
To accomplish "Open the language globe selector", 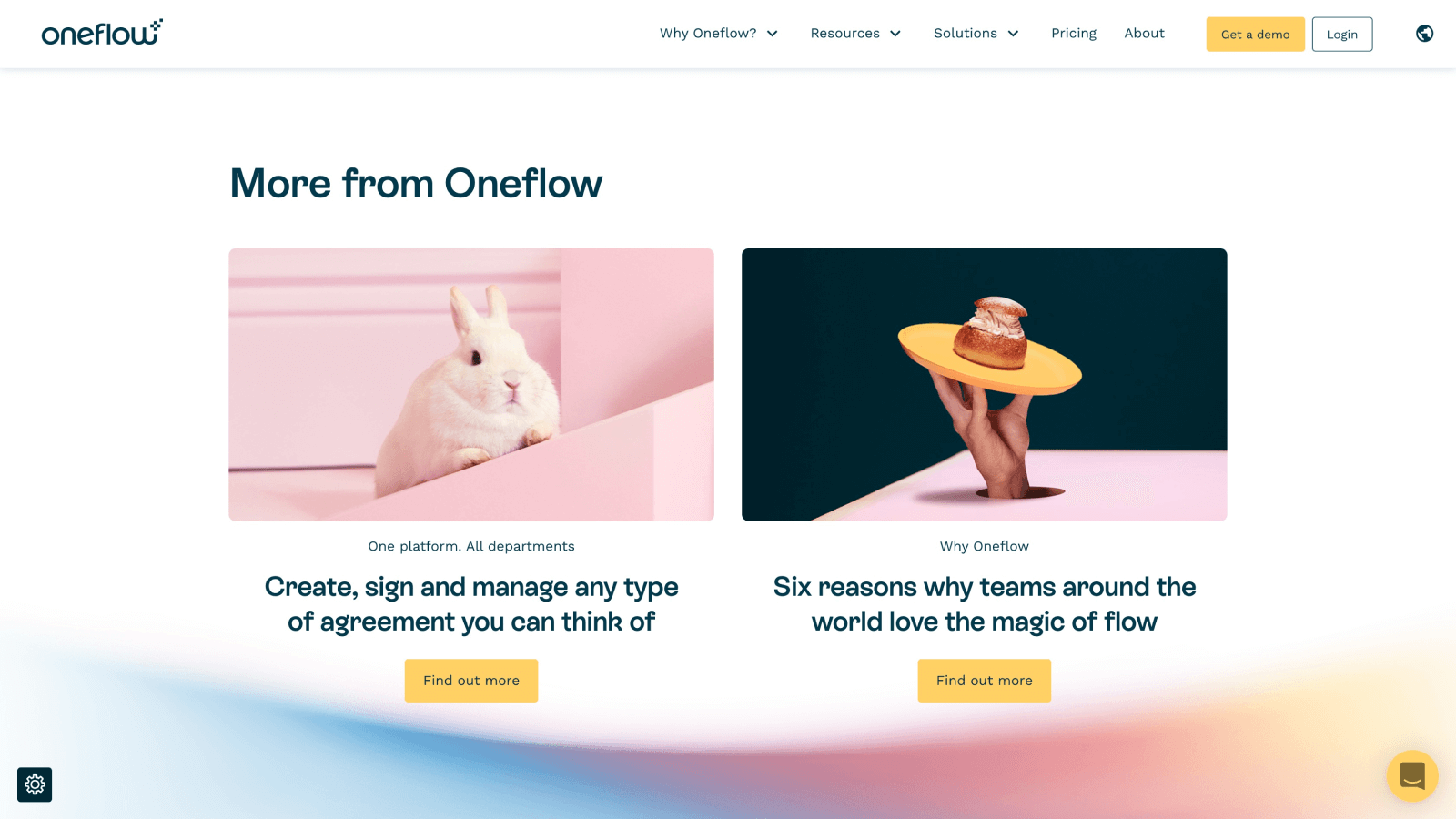I will 1424,34.
